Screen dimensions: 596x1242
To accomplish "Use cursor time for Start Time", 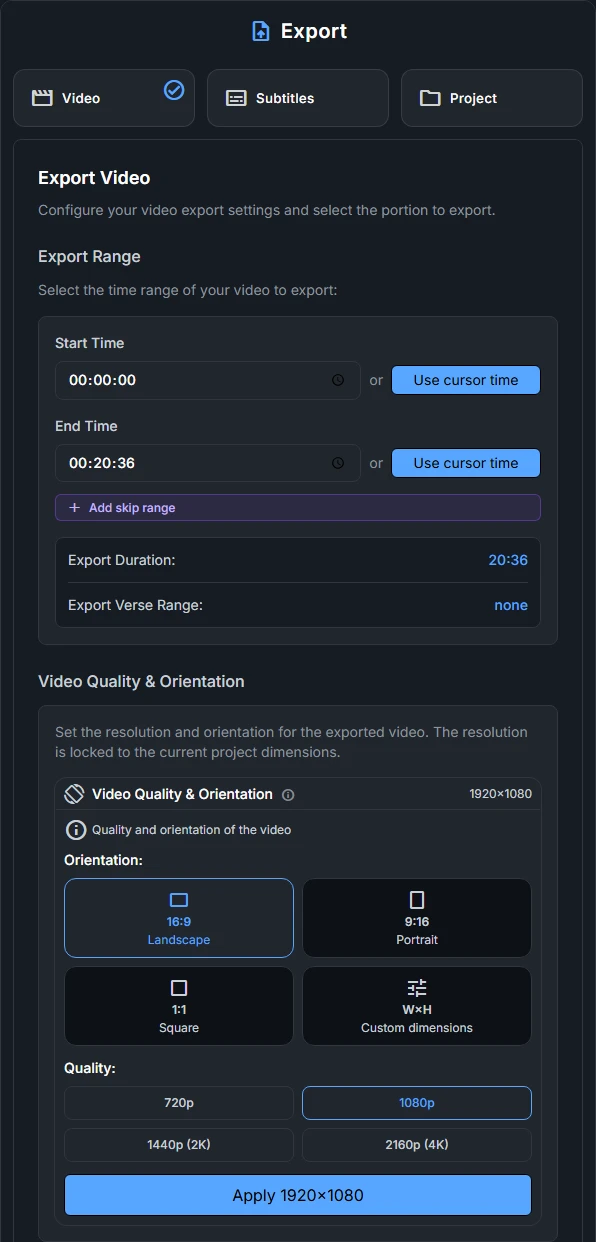I will 466,380.
